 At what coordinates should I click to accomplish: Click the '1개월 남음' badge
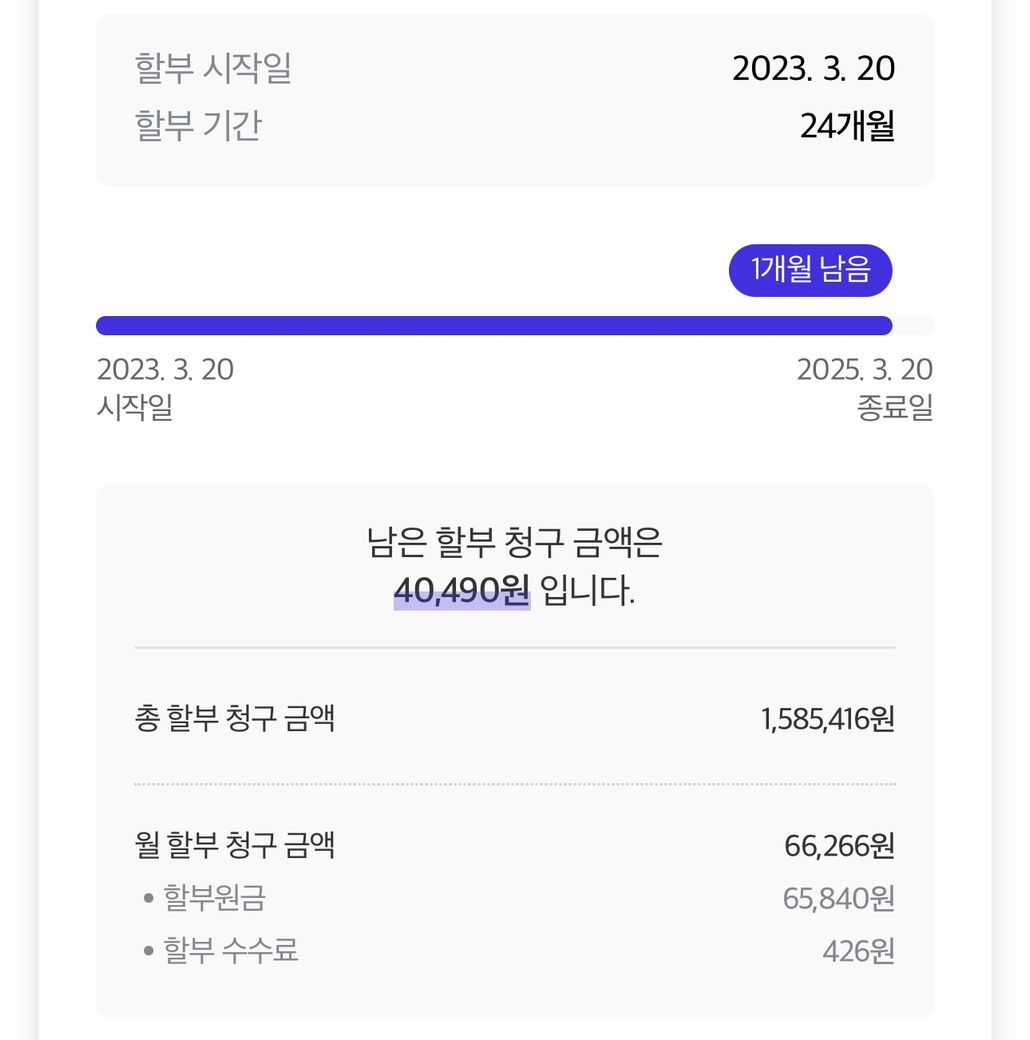click(x=810, y=270)
